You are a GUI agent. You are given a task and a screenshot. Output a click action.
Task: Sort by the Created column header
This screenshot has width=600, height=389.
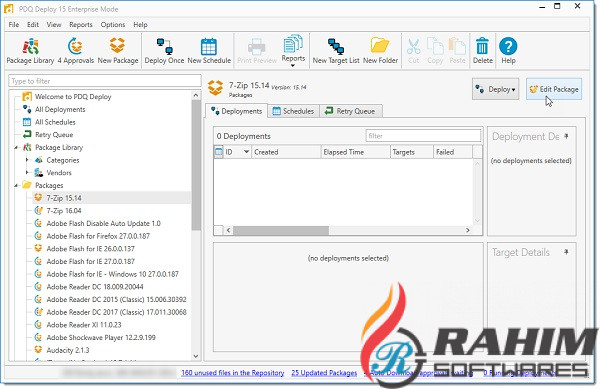[286, 152]
